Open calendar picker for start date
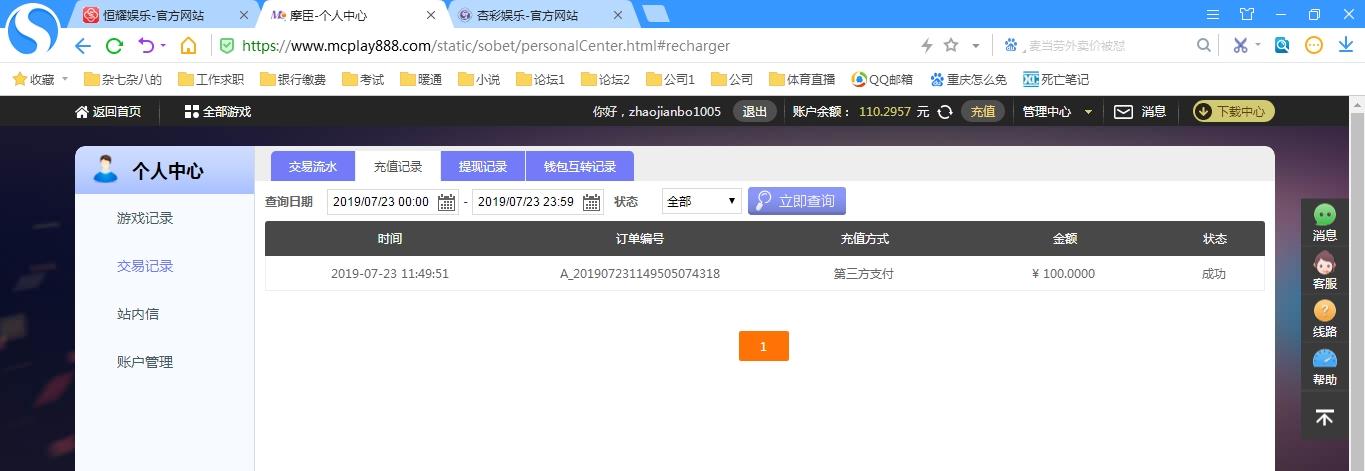Viewport: 1365px width, 471px height. pos(446,202)
